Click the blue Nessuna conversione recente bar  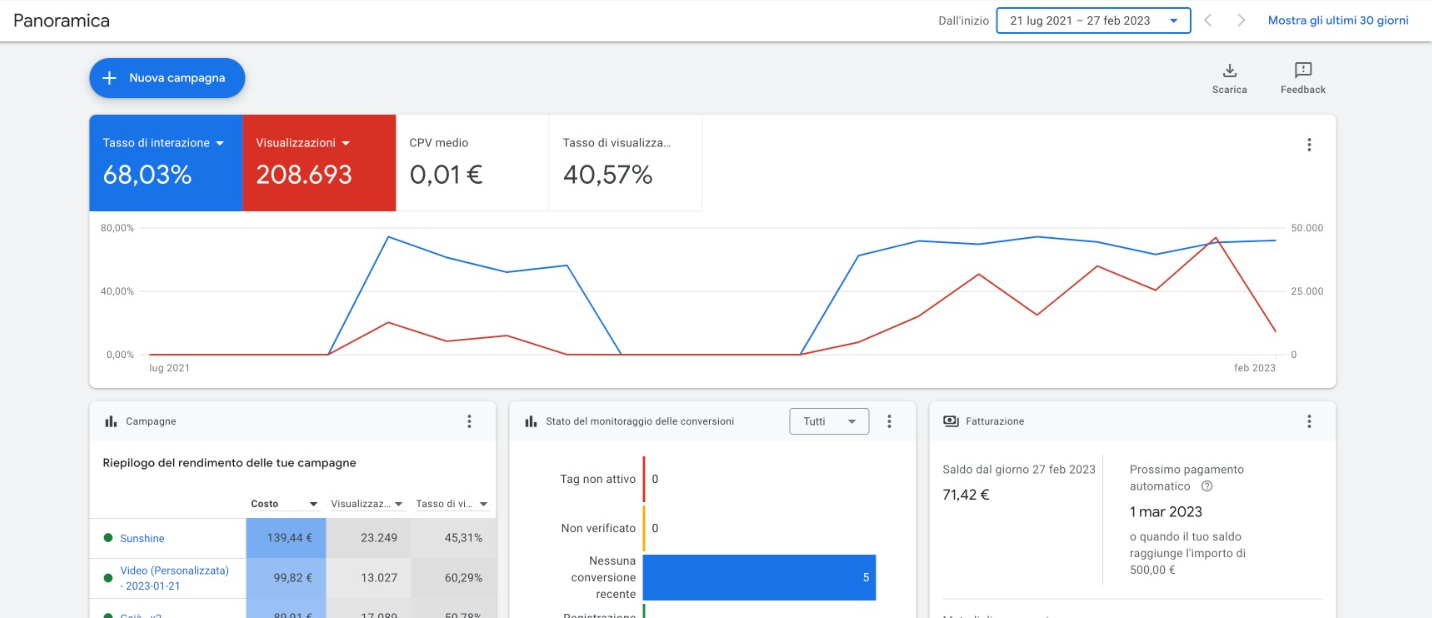[758, 578]
